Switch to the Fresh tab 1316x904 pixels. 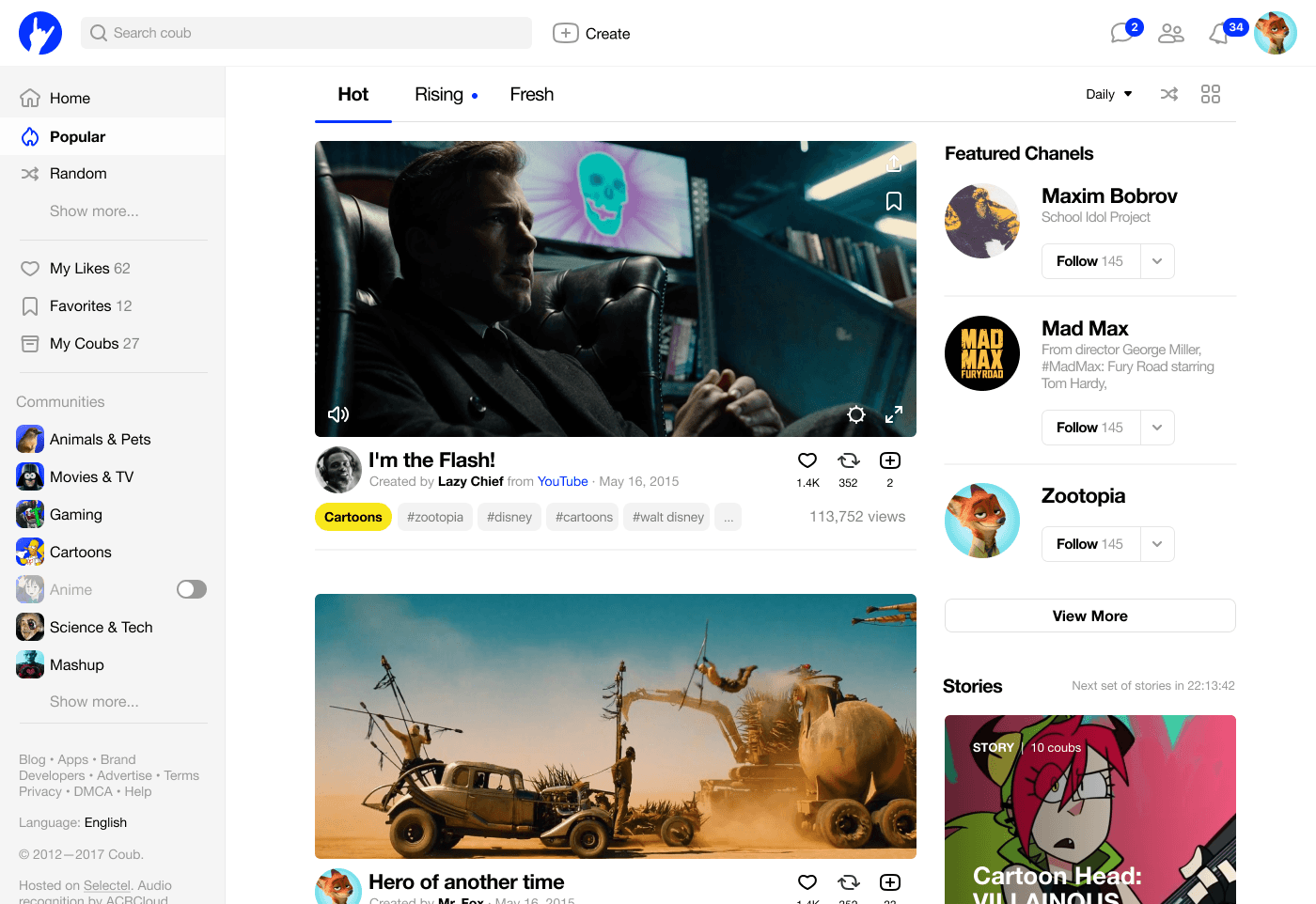[x=532, y=94]
